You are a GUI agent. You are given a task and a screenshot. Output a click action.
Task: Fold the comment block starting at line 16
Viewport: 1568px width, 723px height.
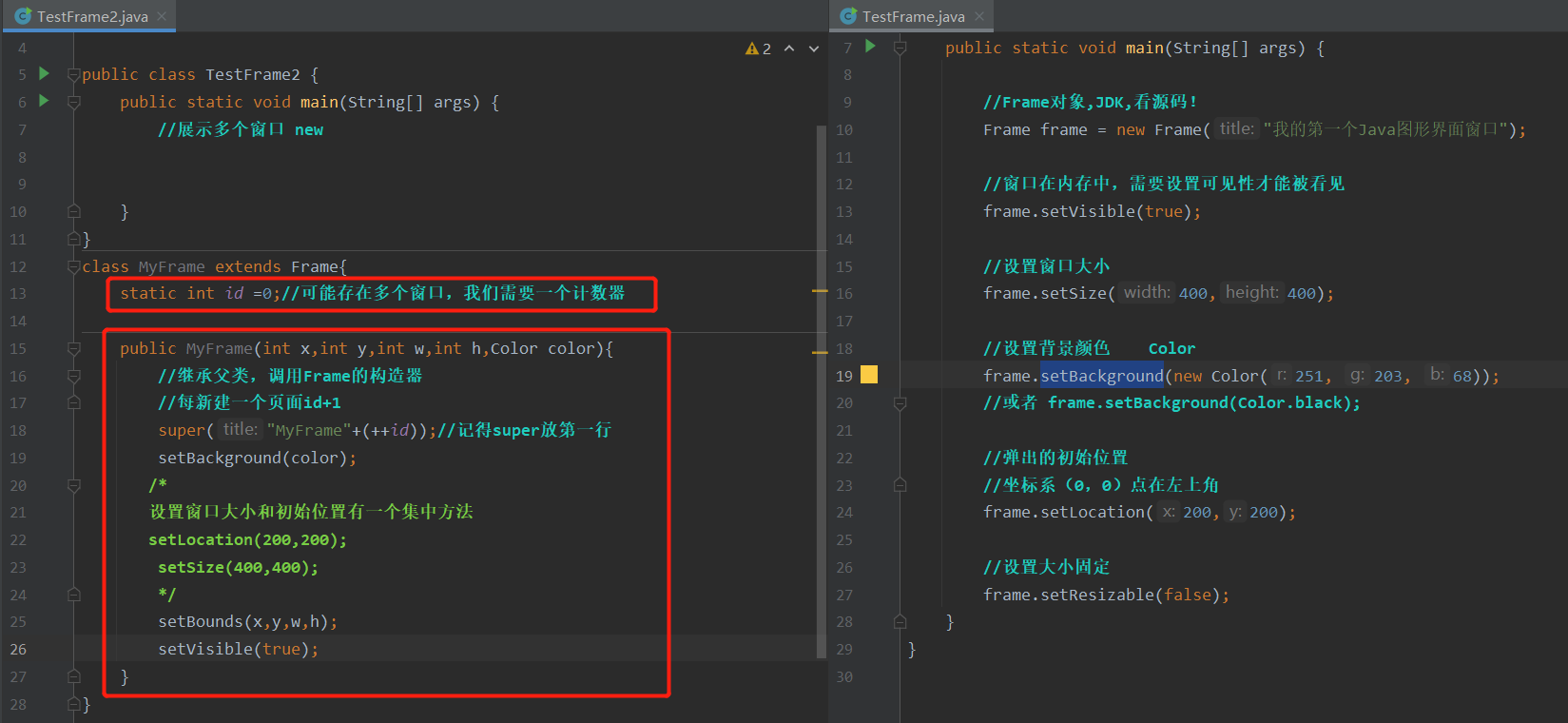click(74, 377)
